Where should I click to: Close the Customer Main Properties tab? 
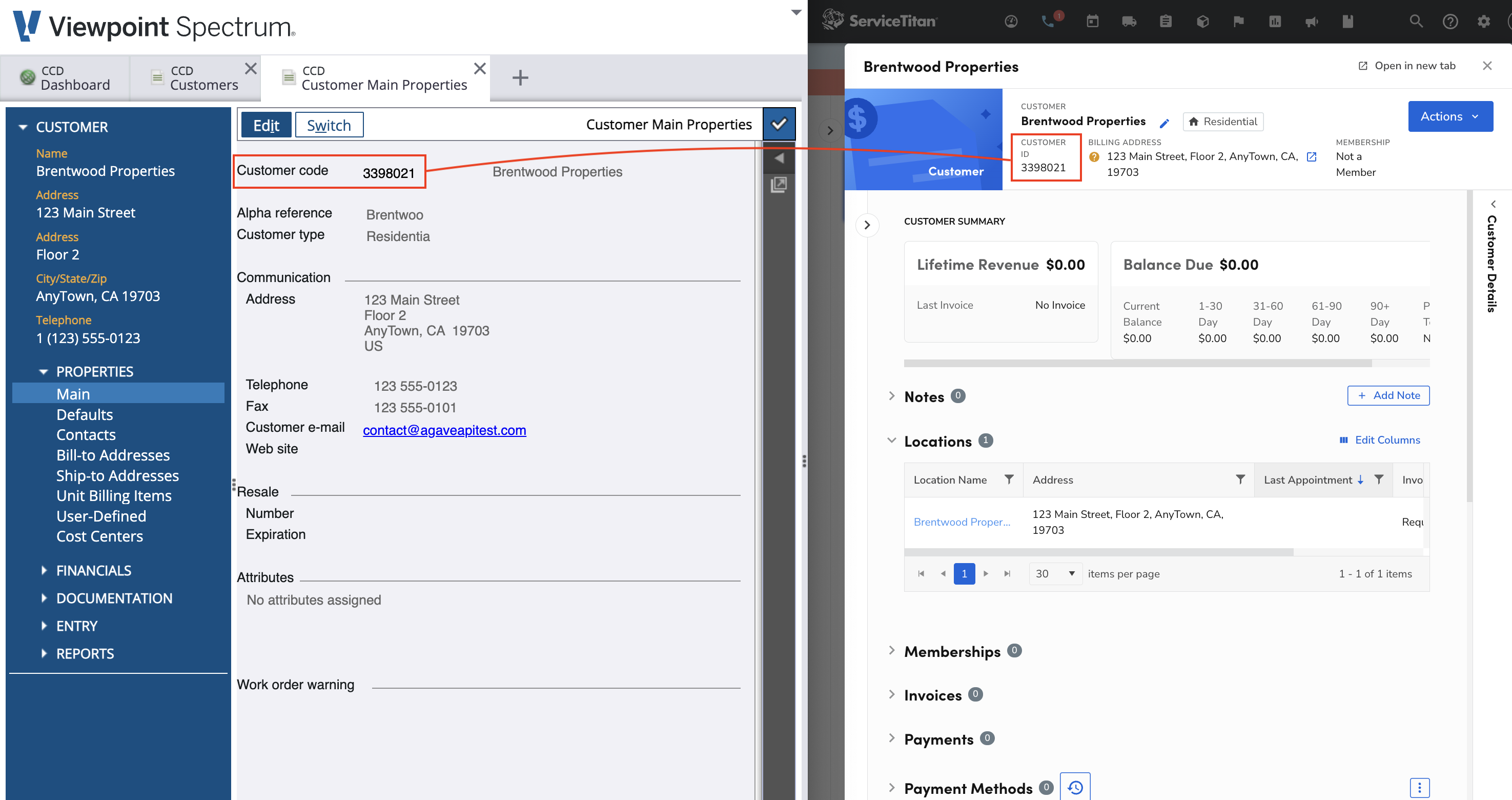point(480,69)
